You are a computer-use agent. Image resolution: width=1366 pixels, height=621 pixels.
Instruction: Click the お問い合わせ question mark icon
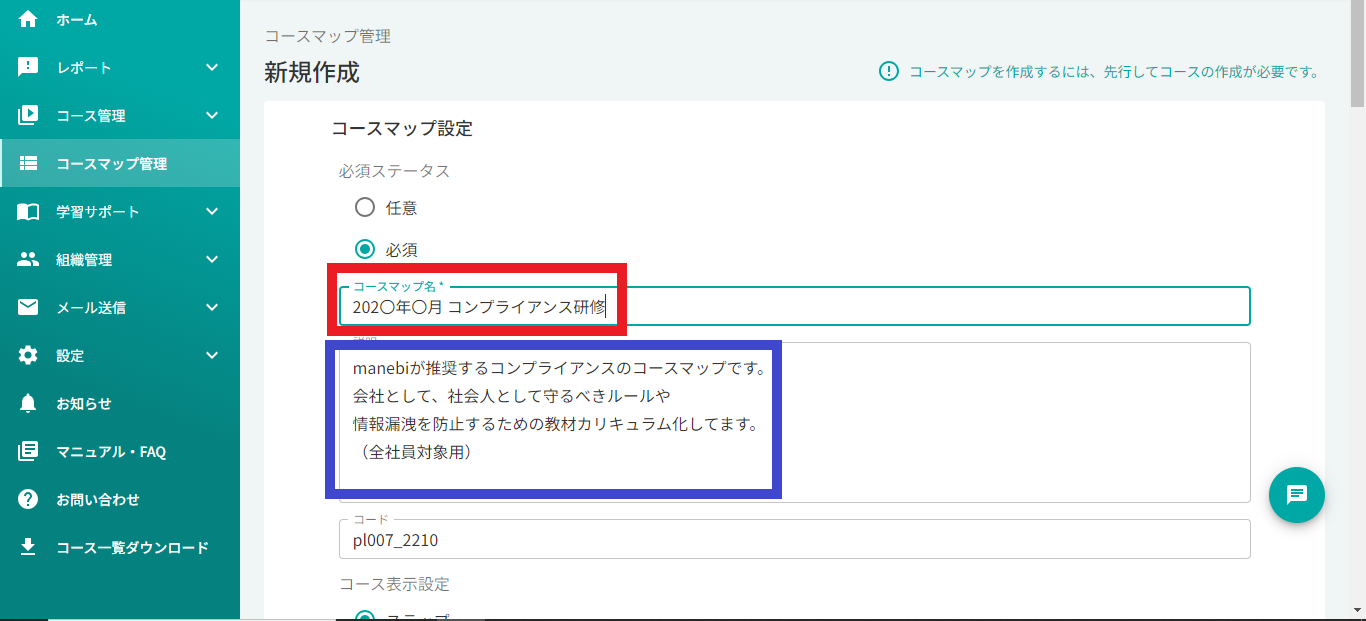click(x=28, y=499)
